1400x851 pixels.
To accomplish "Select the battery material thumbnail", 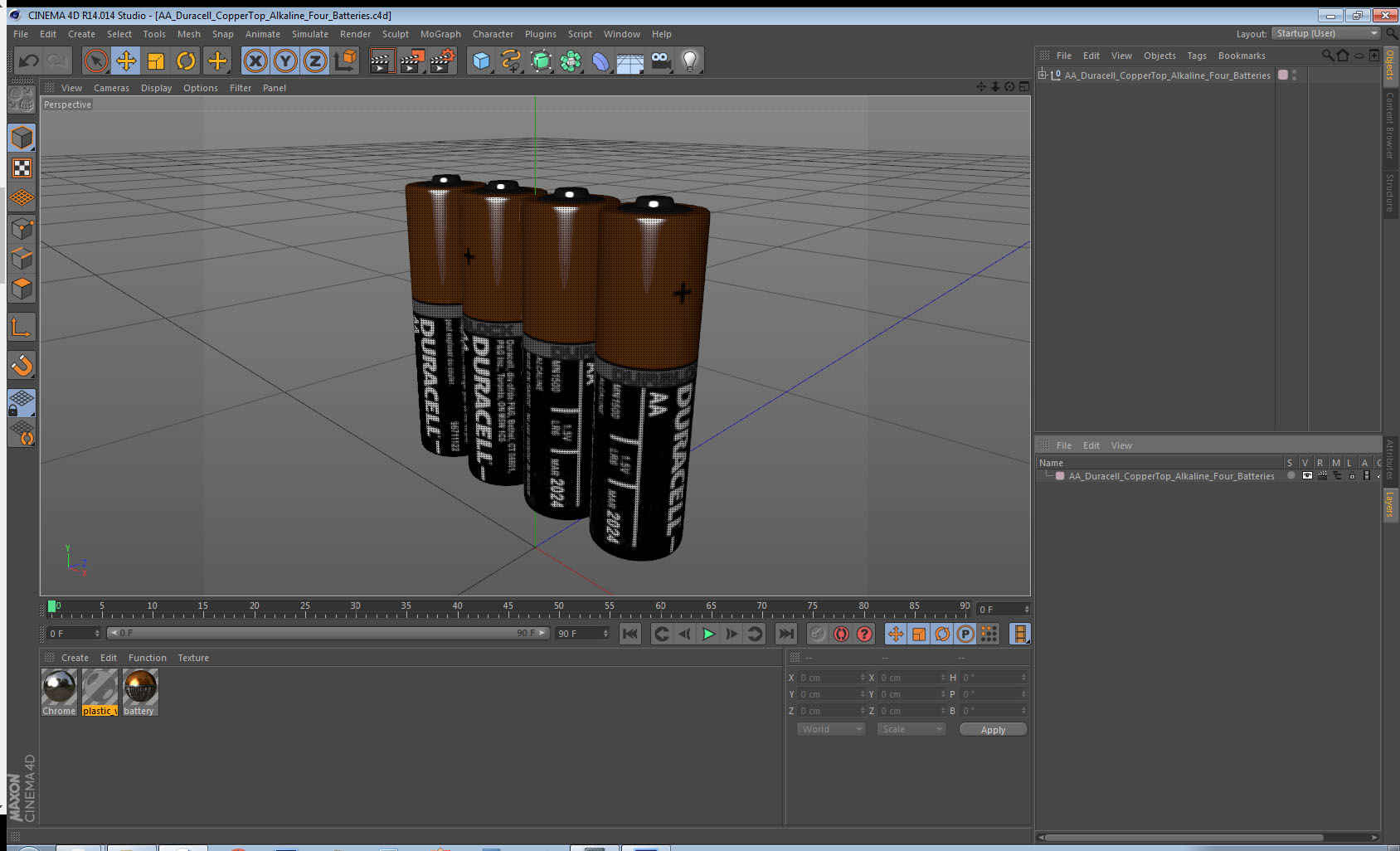I will pyautogui.click(x=139, y=692).
